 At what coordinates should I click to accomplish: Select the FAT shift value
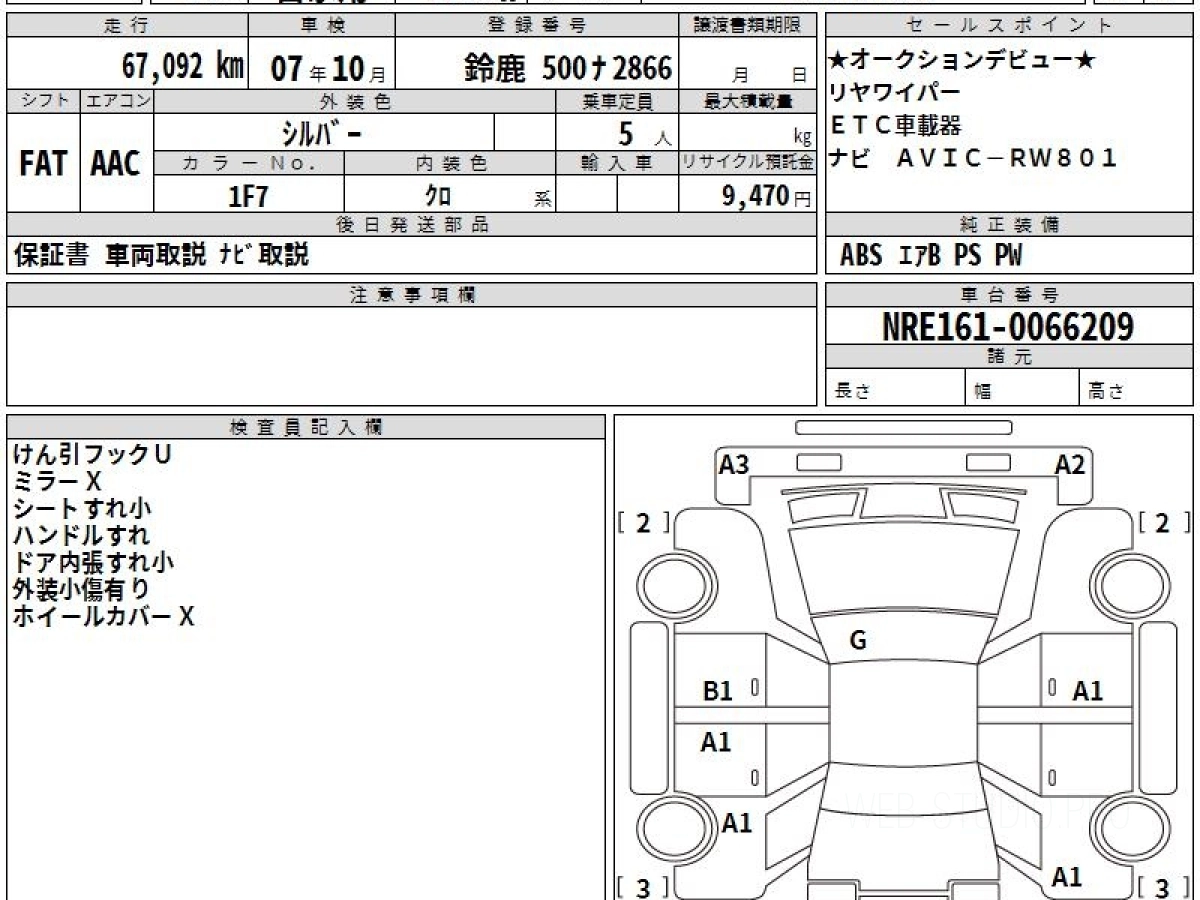42,164
